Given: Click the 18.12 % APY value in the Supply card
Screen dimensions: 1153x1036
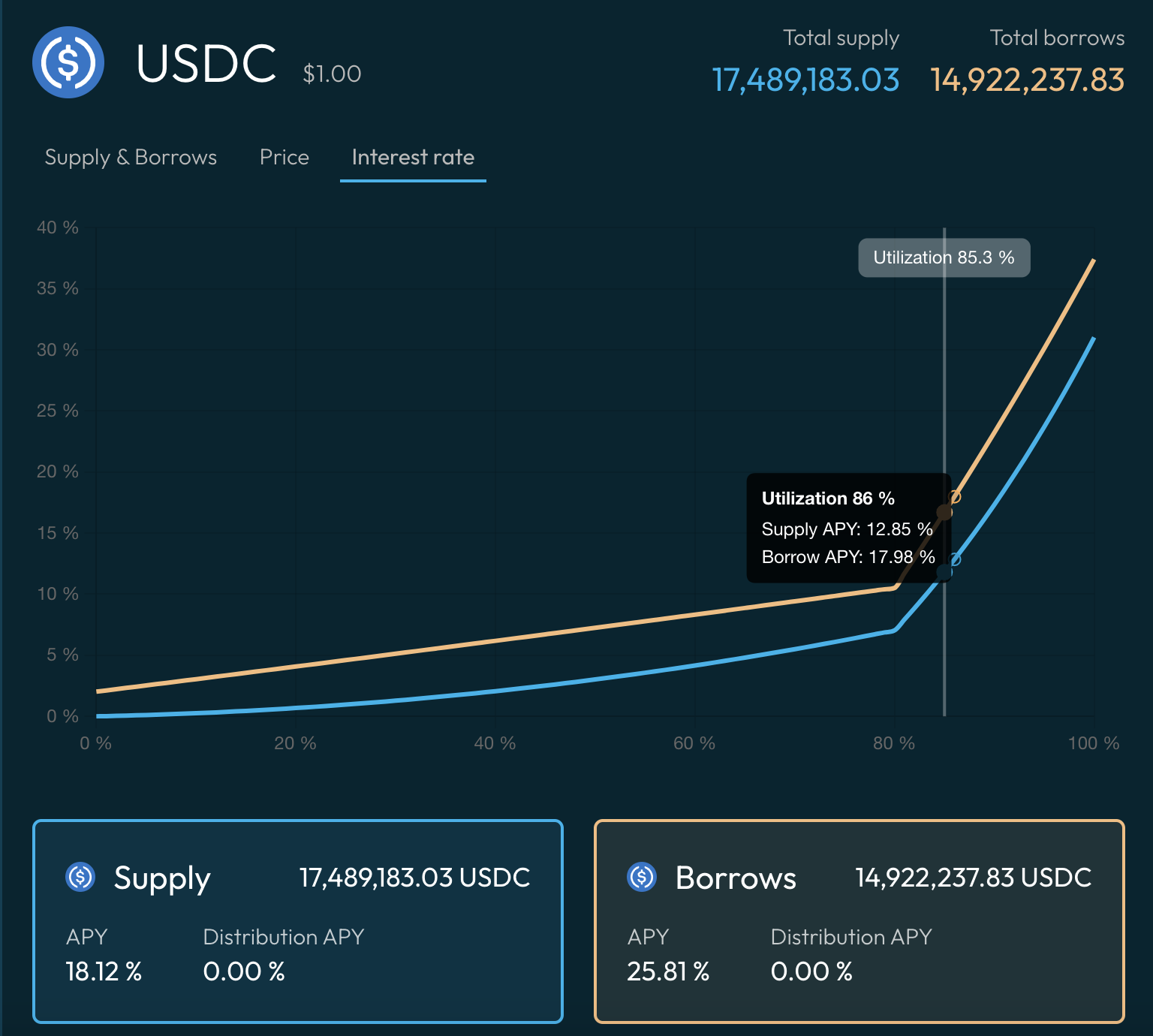Looking at the screenshot, I should click(104, 971).
